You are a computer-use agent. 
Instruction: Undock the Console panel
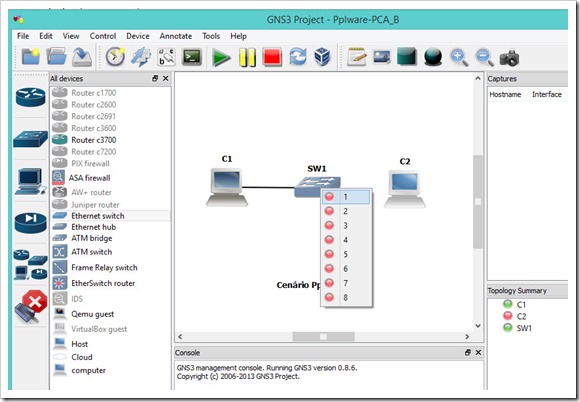click(468, 352)
